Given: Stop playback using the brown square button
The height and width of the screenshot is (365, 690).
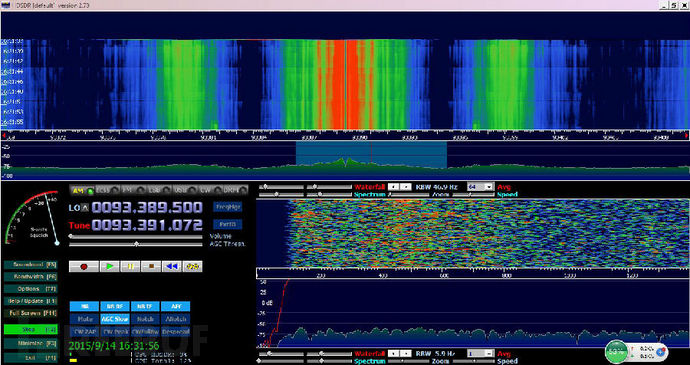Looking at the screenshot, I should click(151, 266).
